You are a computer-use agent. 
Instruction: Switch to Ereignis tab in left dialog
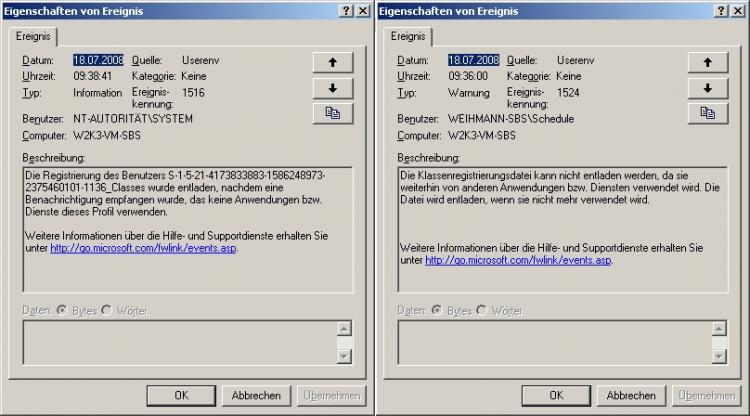(x=33, y=36)
